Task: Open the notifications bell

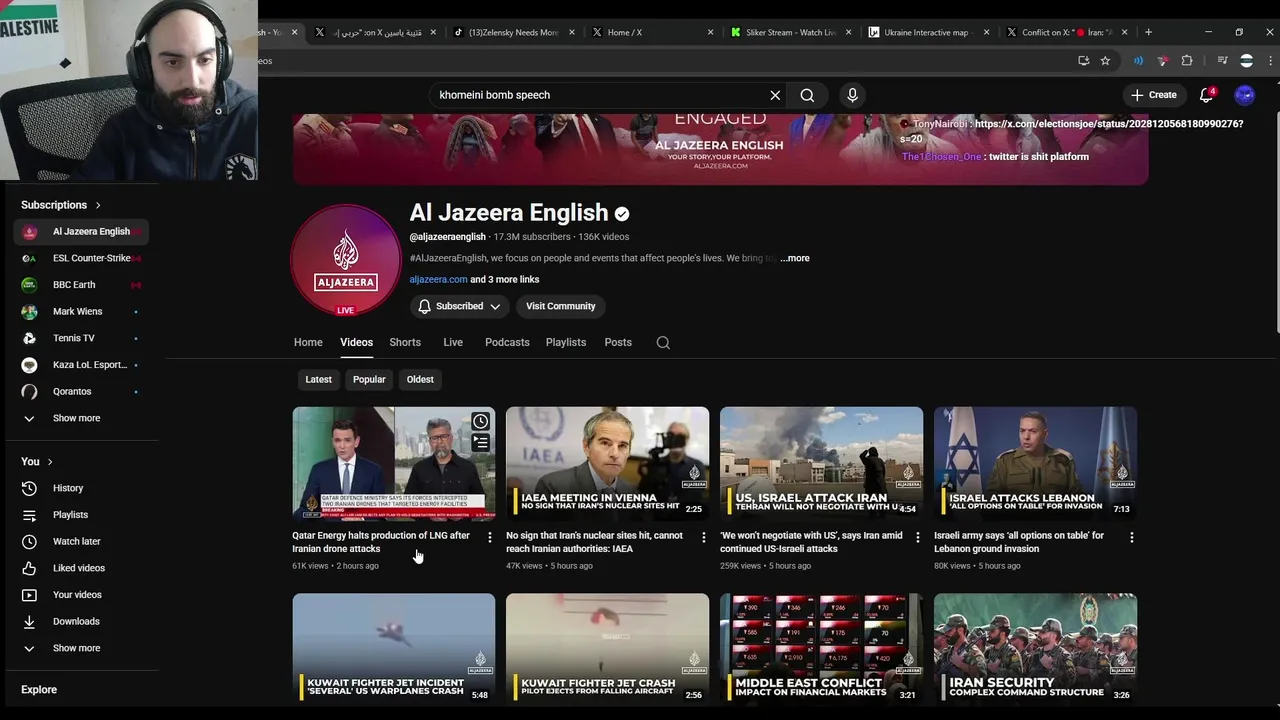Action: 1206,95
